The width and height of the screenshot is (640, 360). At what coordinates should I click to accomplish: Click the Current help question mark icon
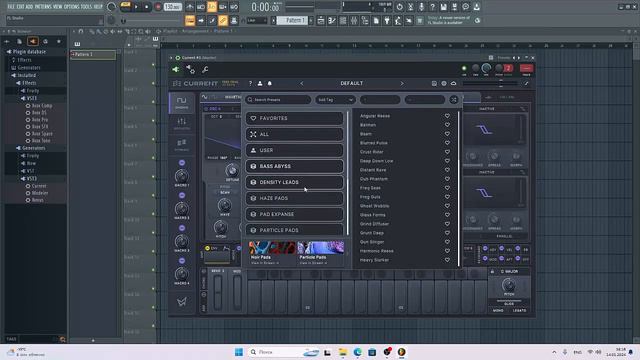tap(250, 83)
